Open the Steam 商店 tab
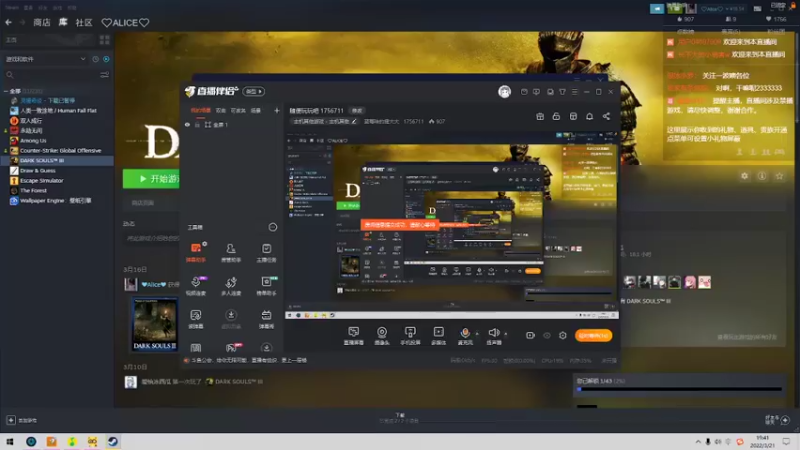This screenshot has width=800, height=450. [x=41, y=22]
